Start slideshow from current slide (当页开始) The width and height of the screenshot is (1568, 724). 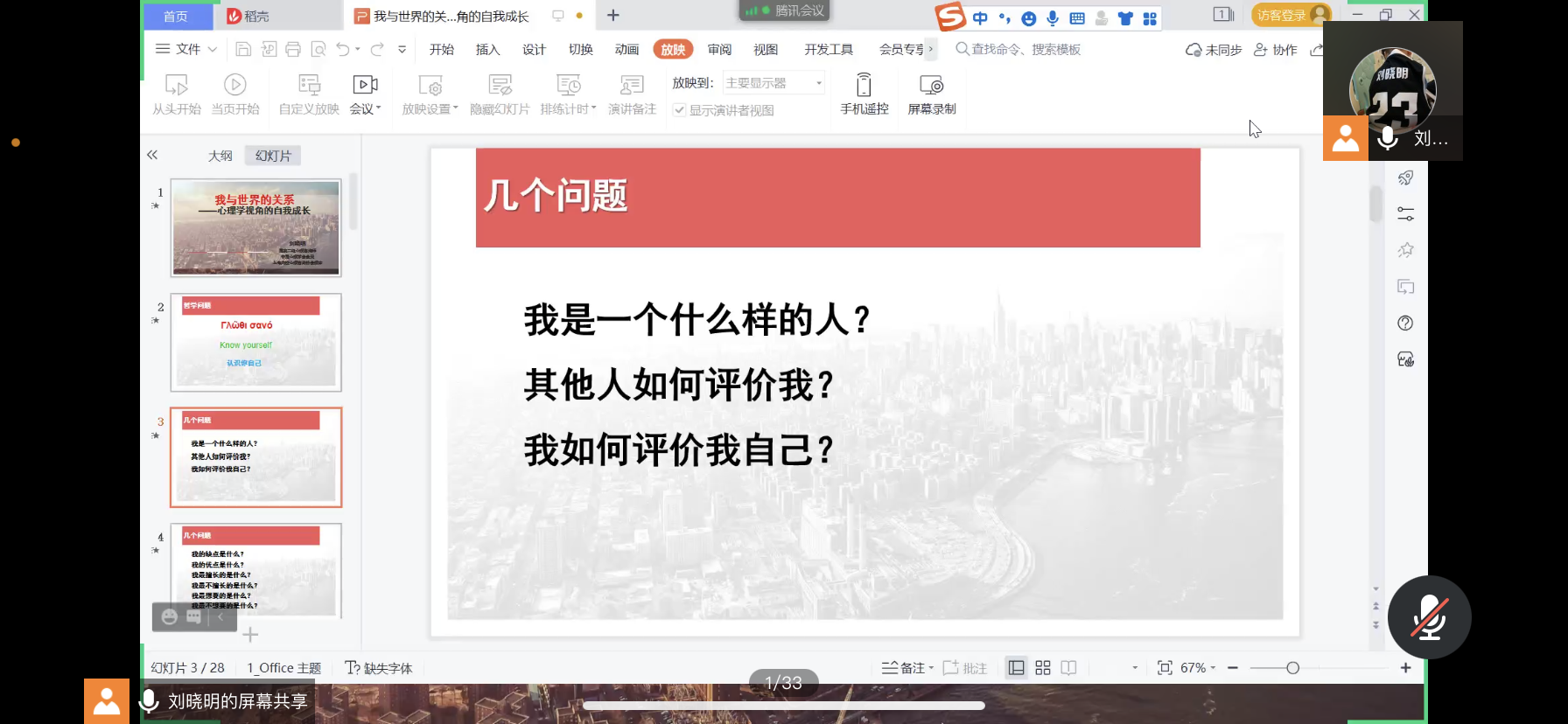(234, 86)
